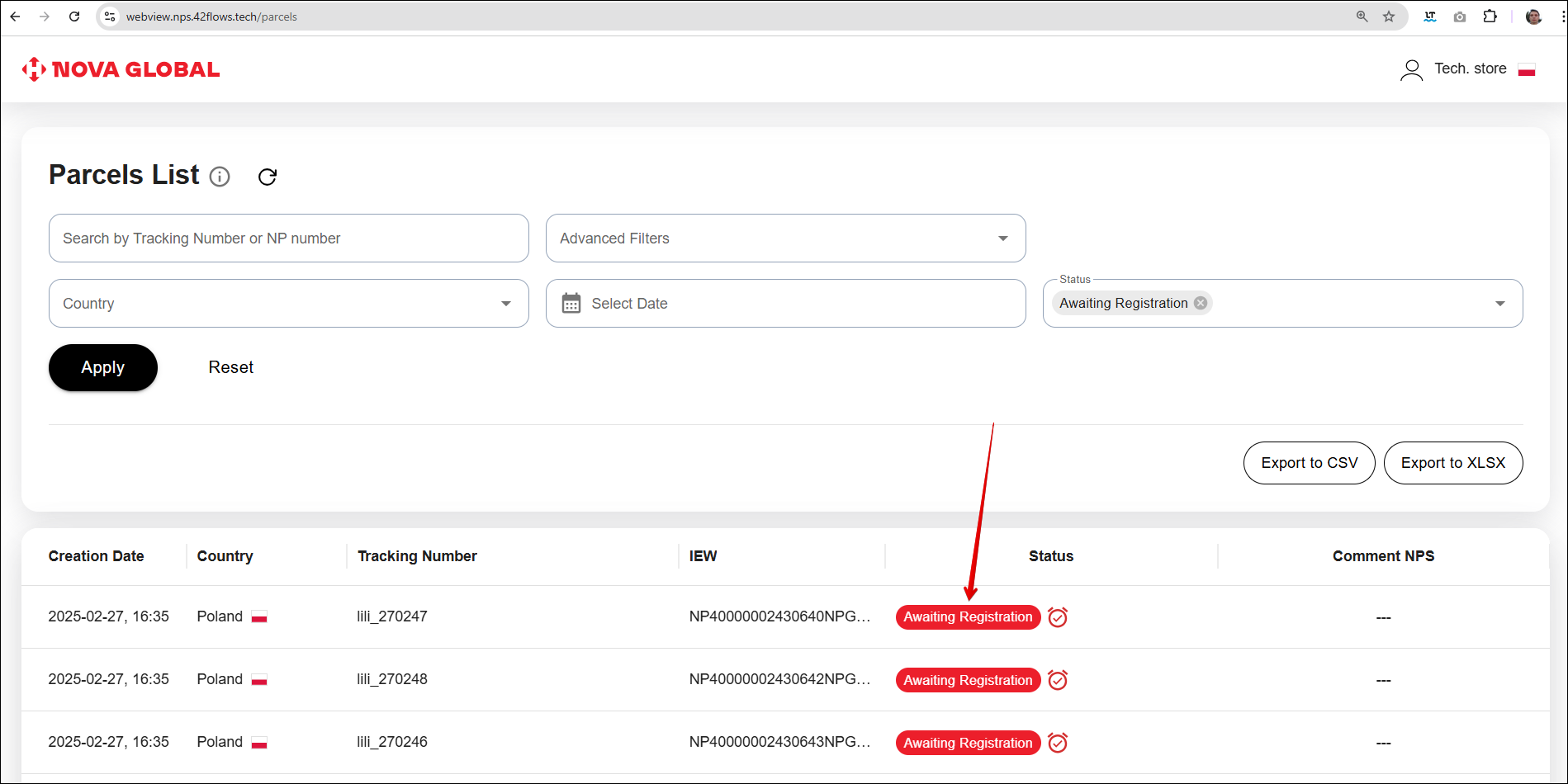This screenshot has height=784, width=1568.
Task: Open the Select Date picker field
Action: (785, 304)
